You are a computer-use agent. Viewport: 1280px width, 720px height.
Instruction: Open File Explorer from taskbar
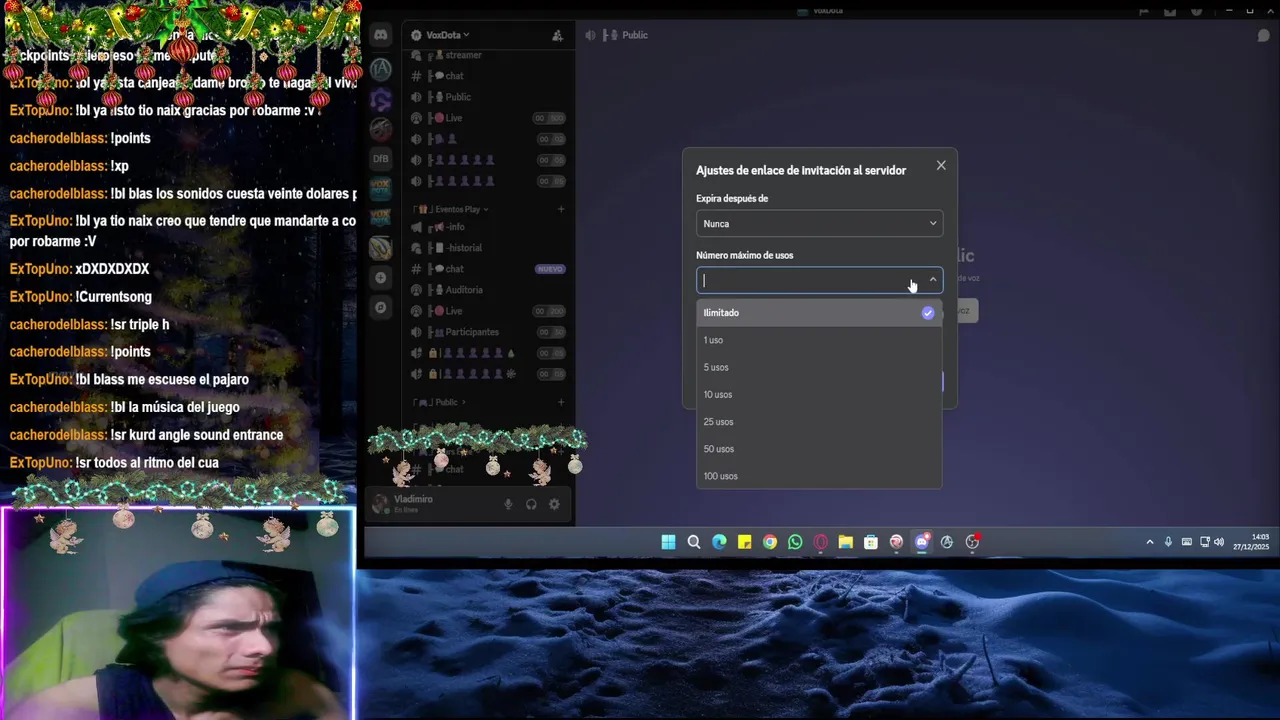click(x=846, y=542)
